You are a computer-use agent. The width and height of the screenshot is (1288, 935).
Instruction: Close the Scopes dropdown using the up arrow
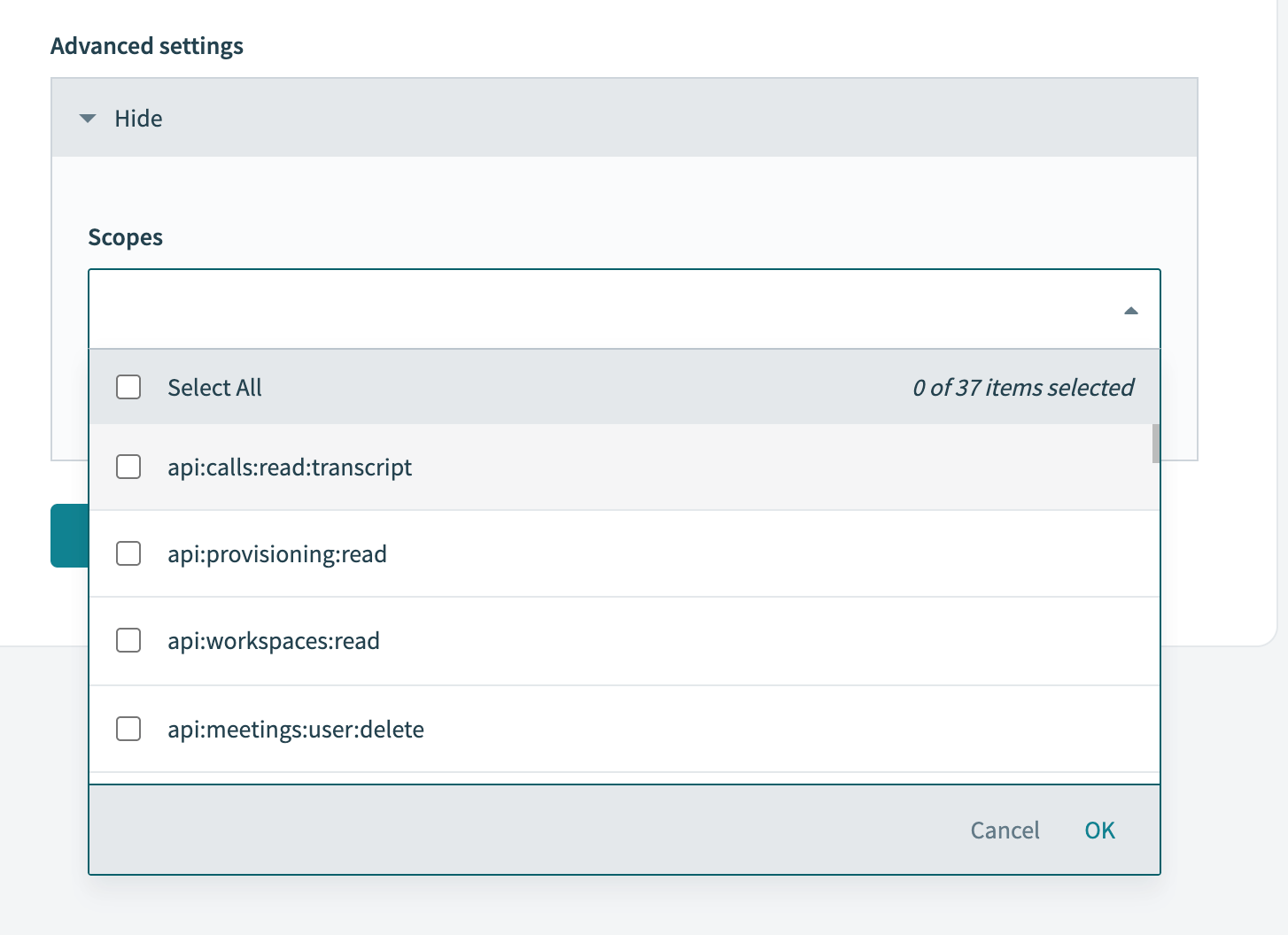(1130, 311)
